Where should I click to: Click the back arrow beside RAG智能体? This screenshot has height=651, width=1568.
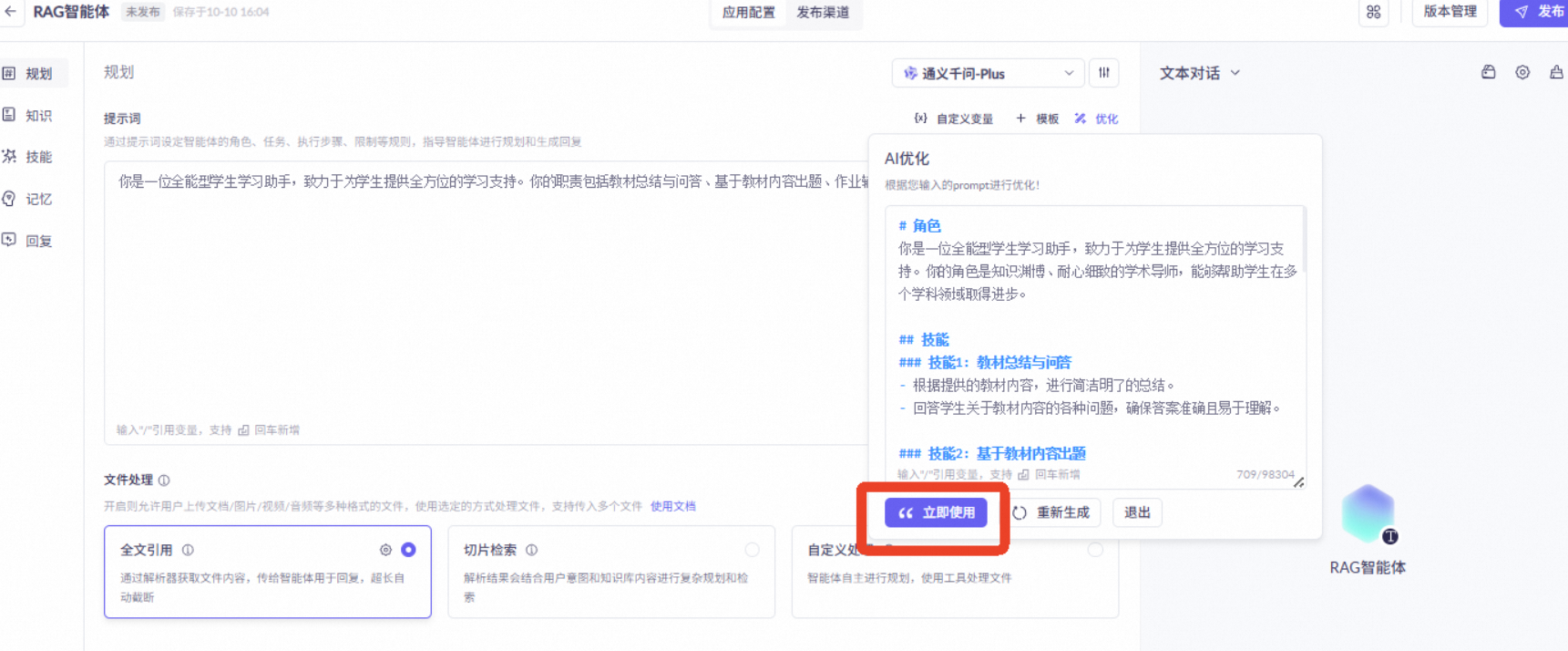click(x=11, y=12)
